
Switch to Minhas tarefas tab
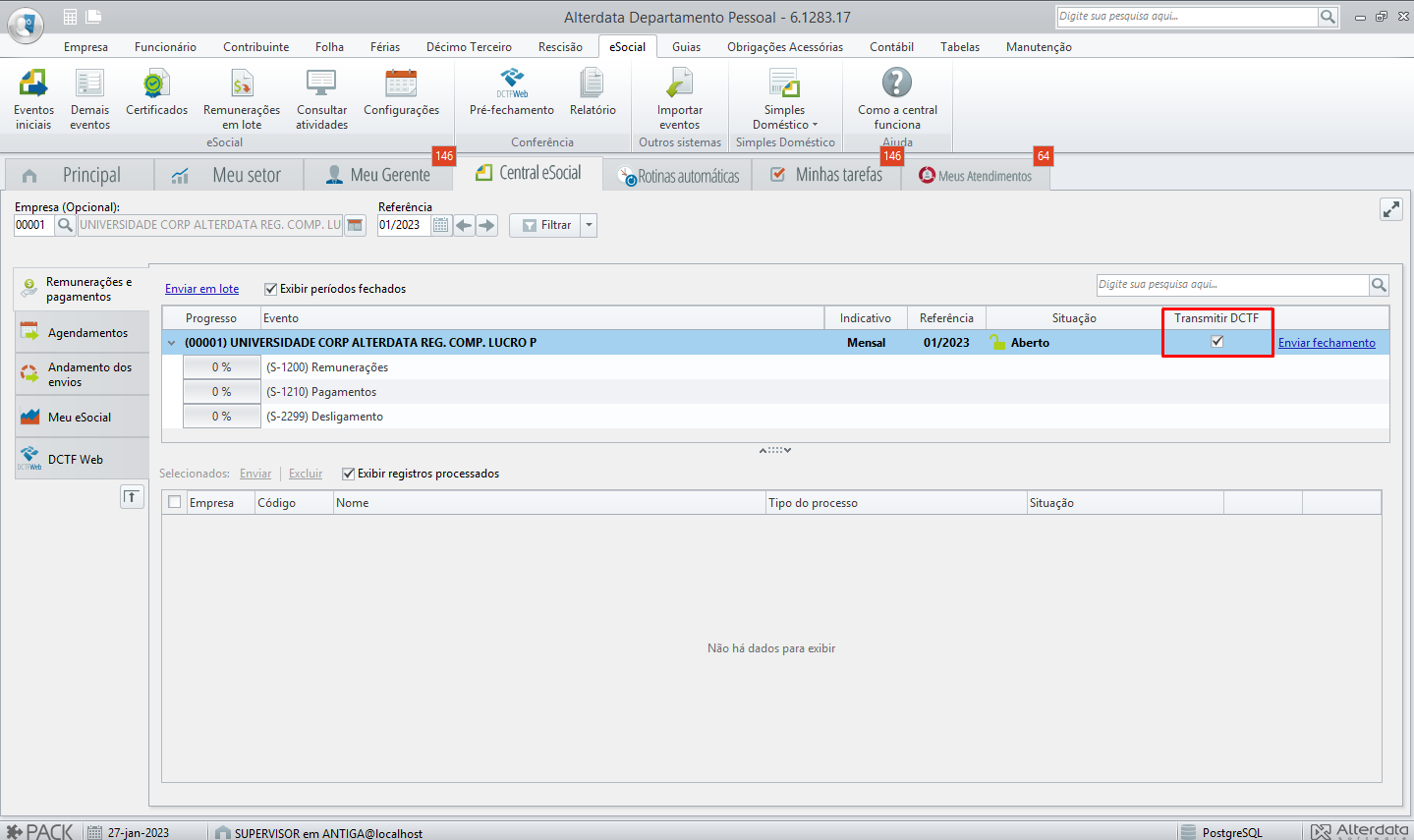pyautogui.click(x=826, y=175)
